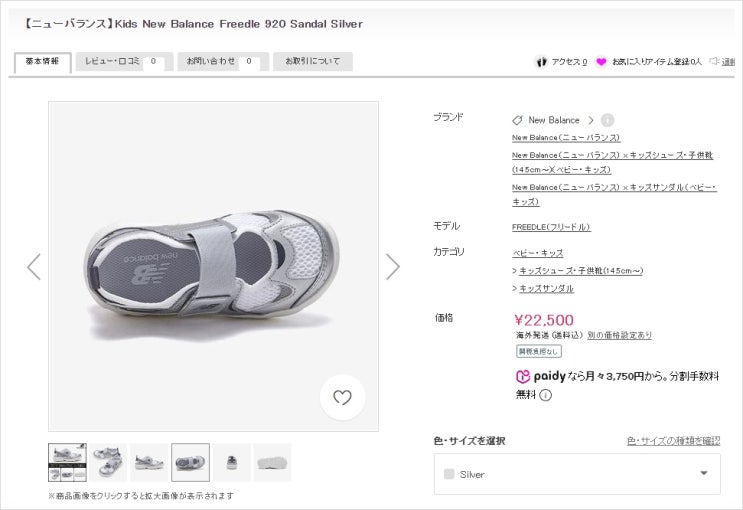Click the heart favorite button on product image
This screenshot has width=743, height=510.
point(342,397)
